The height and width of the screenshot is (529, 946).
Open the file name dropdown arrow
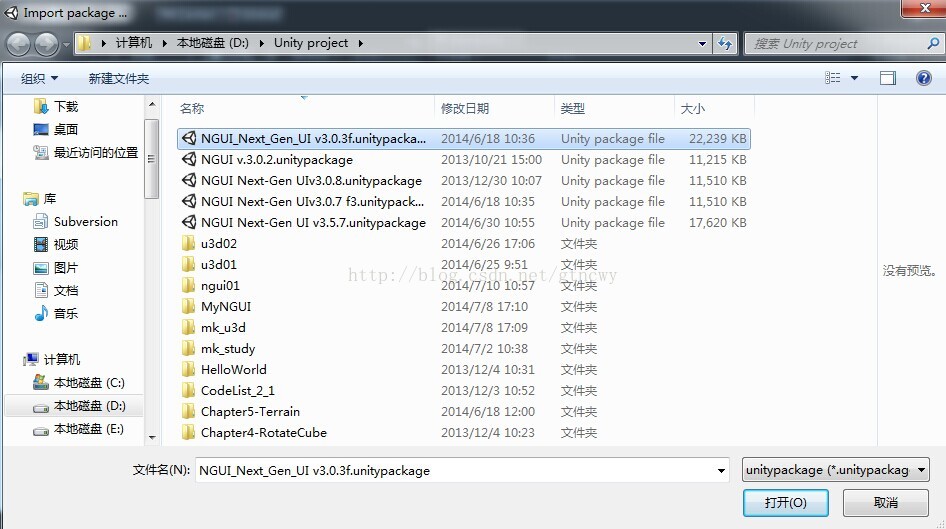(721, 470)
